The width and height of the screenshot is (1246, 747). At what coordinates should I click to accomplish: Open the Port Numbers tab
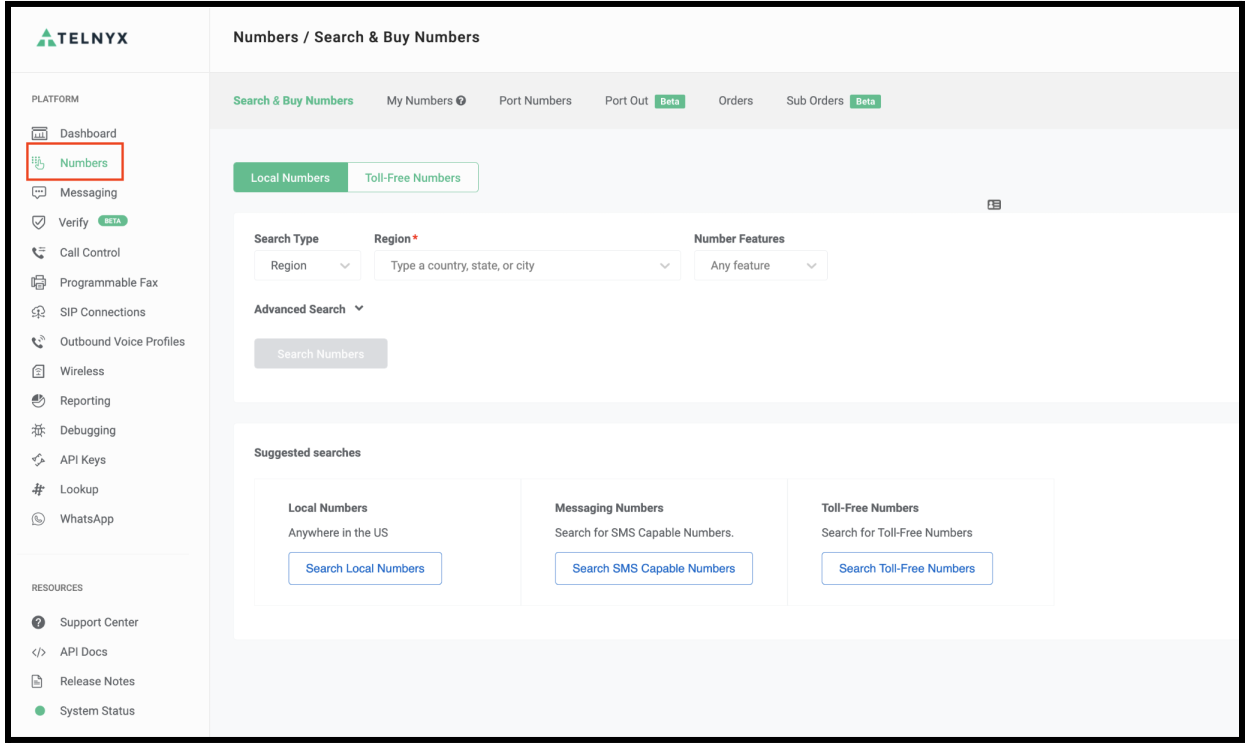click(x=535, y=101)
